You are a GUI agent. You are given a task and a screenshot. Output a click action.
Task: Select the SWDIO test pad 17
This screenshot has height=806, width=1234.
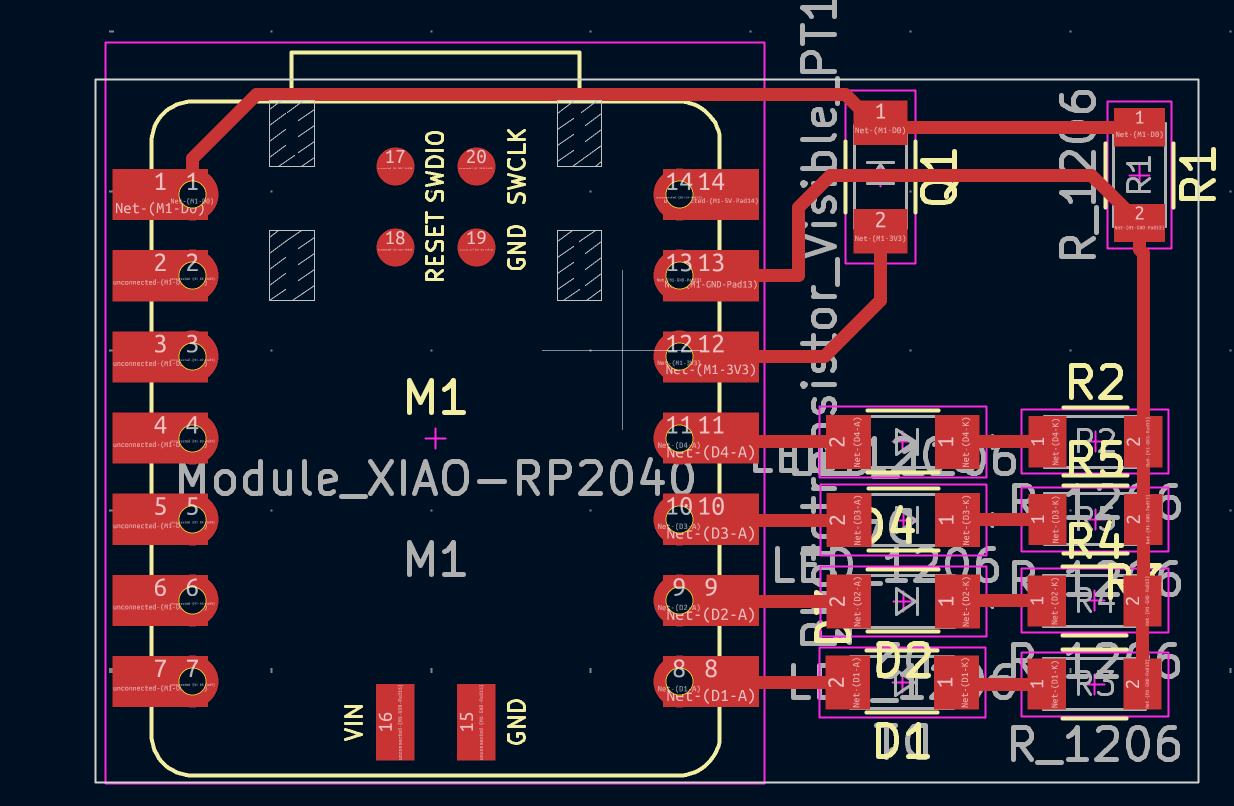(x=396, y=165)
